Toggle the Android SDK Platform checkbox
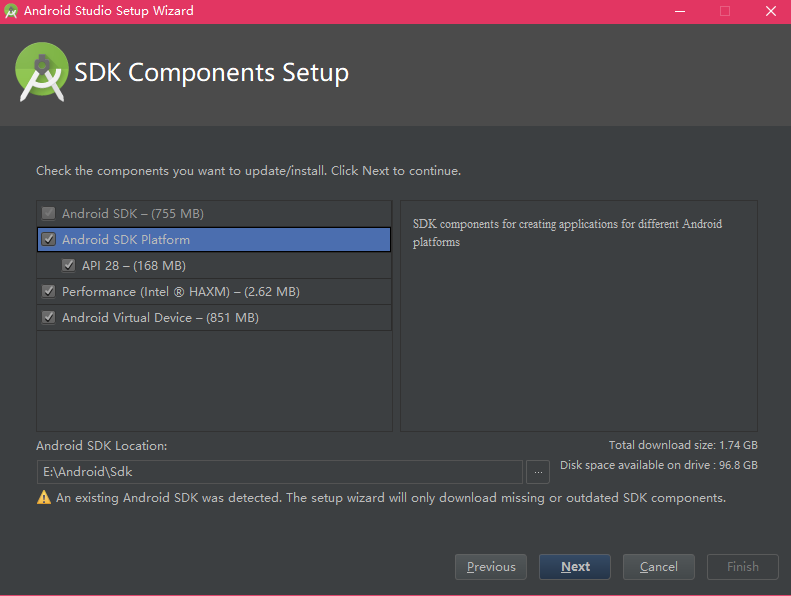 [x=49, y=239]
